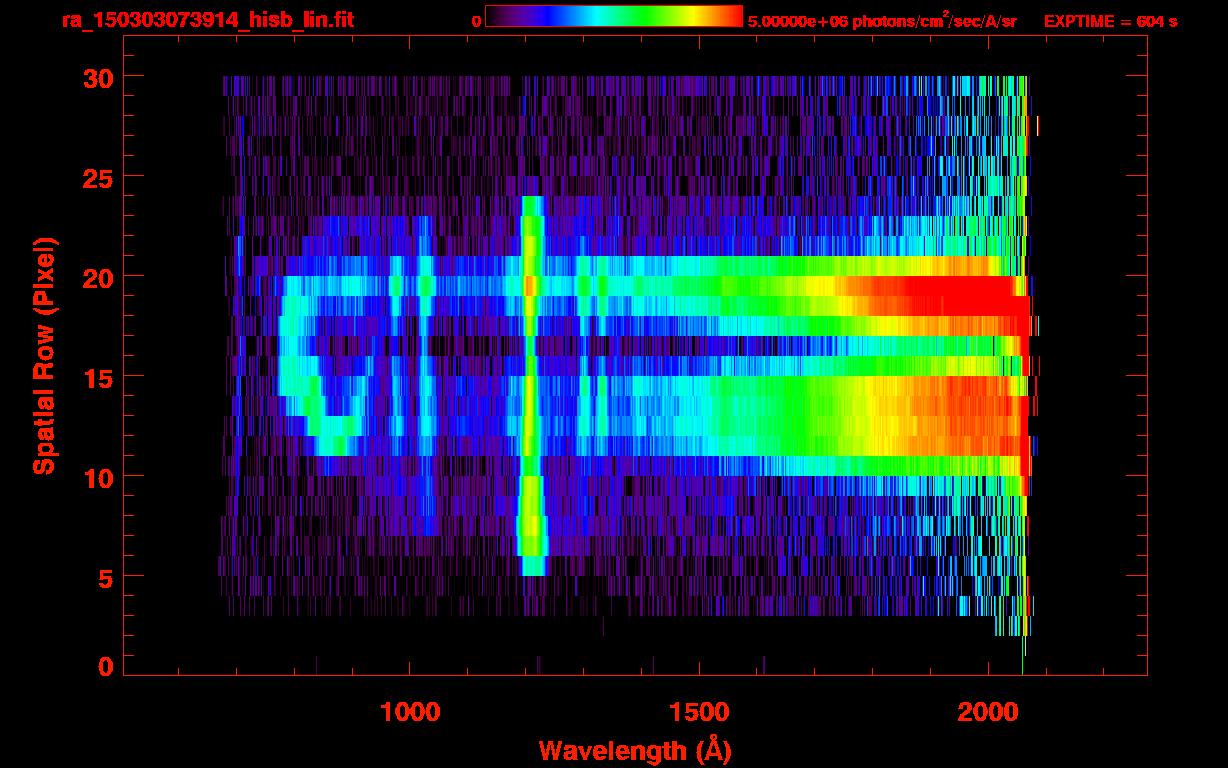Click the Spatial Row (Pixel) axis title
The width and height of the screenshot is (1228, 768).
click(x=44, y=355)
